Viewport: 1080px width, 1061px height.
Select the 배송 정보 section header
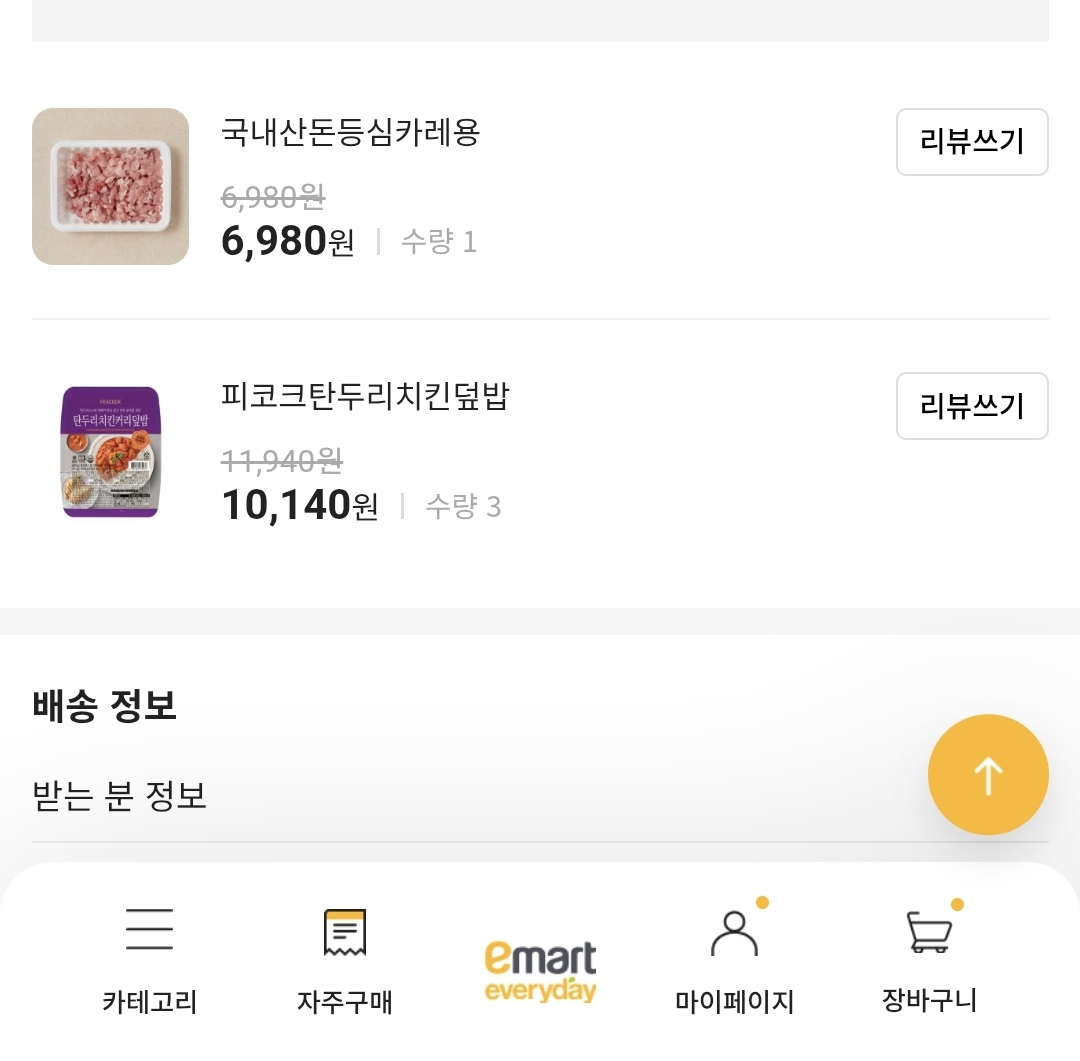point(106,705)
